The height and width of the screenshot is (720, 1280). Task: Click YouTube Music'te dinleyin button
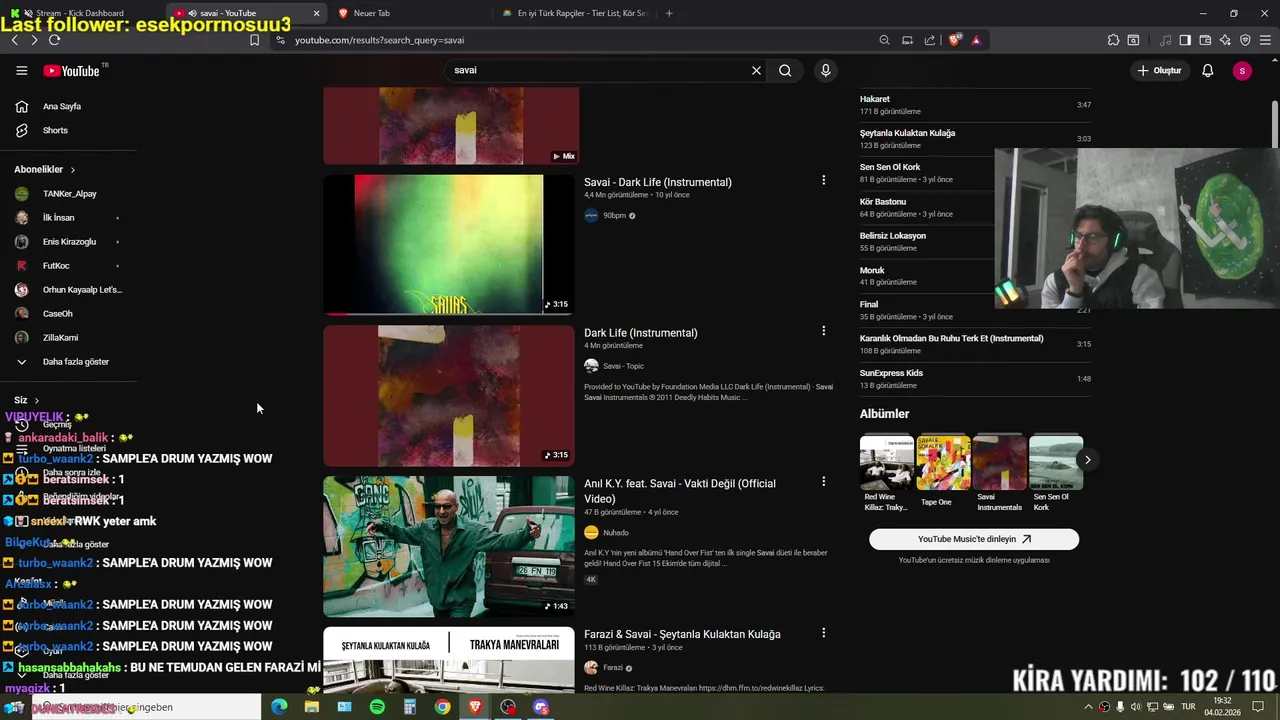974,539
